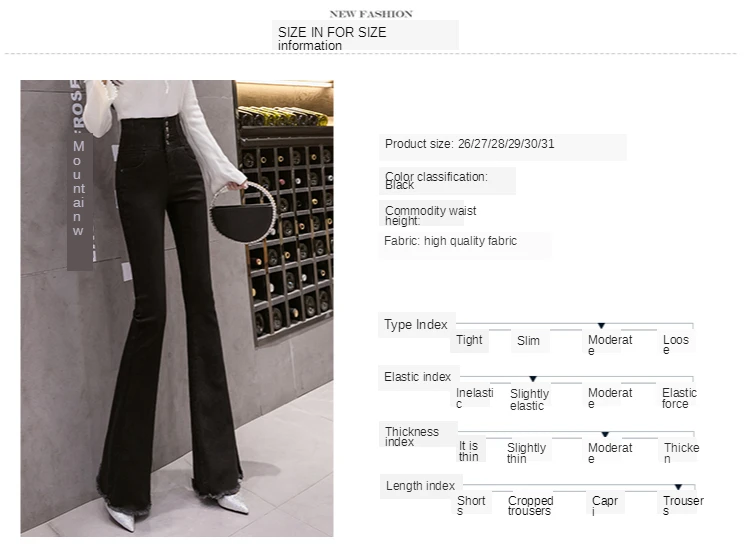
Task: Click the Elastic index triangle marker
Action: (533, 379)
